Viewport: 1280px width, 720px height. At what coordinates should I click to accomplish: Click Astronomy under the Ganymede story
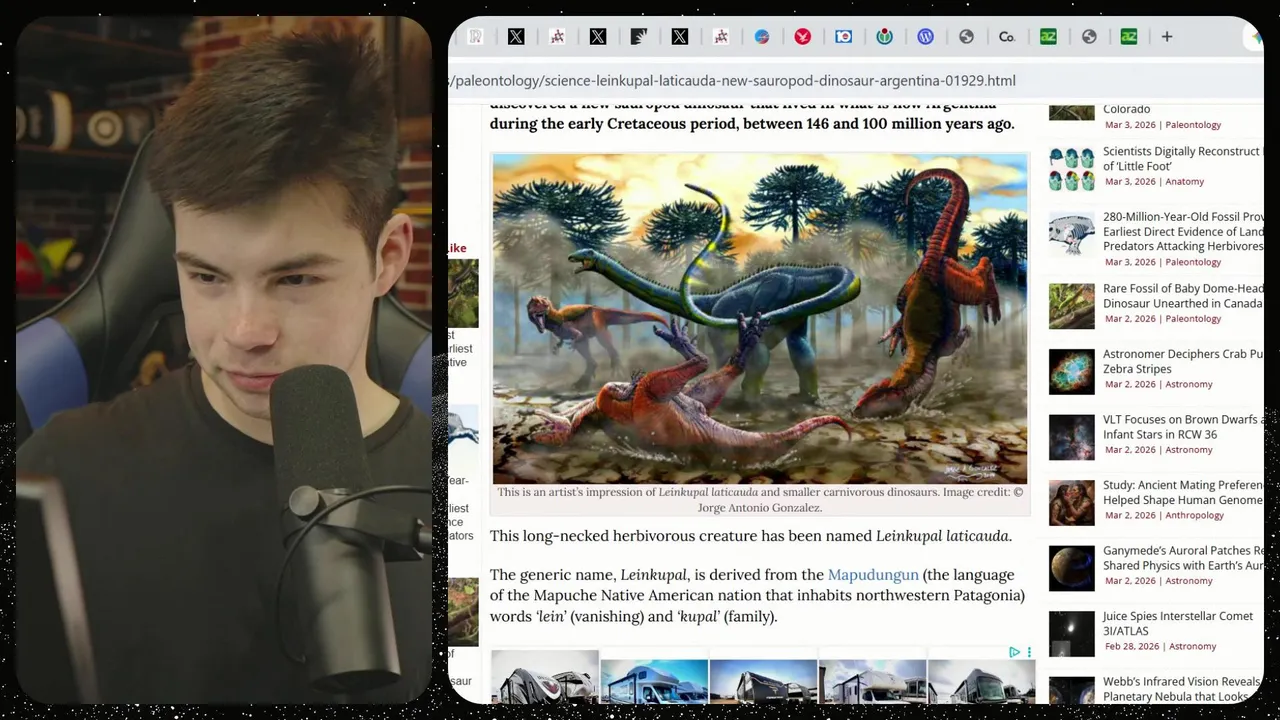[x=1189, y=581]
